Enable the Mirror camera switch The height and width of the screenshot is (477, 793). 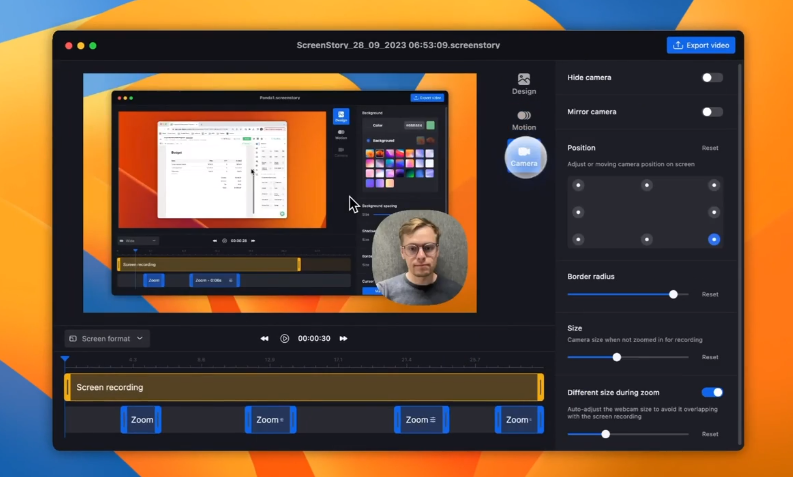[x=712, y=112]
